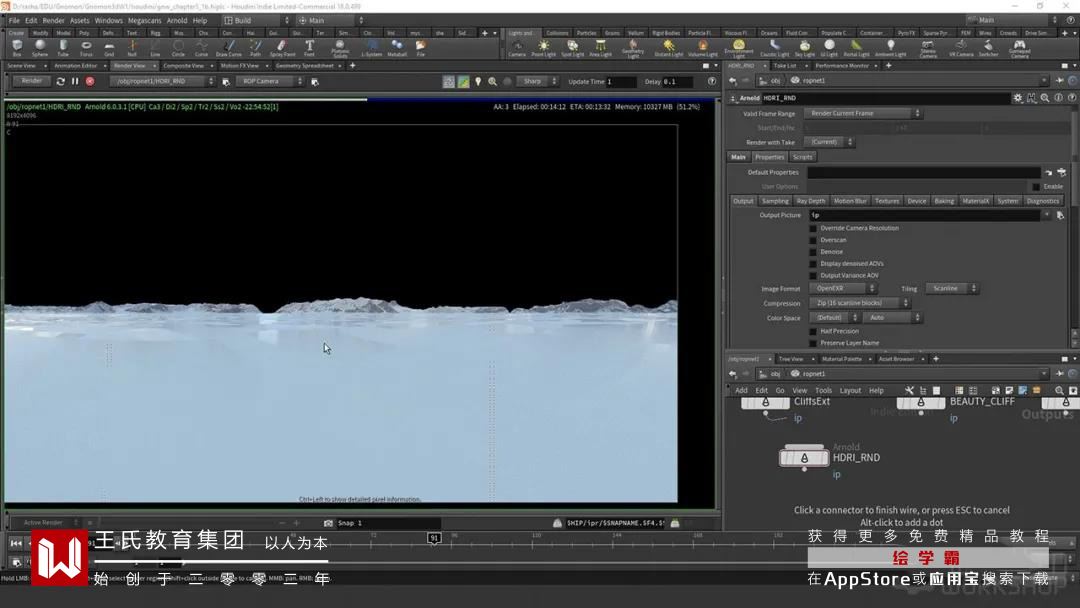This screenshot has width=1080, height=608.
Task: Open the Build desktop dropdown
Action: 256,21
